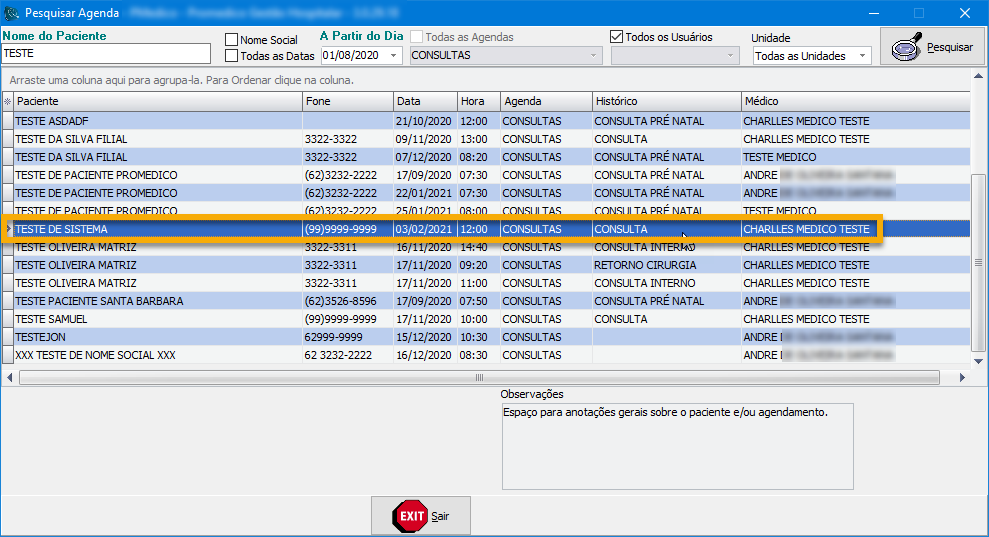This screenshot has height=537, width=989.
Task: Click the magnifying glass Pesquisar icon
Action: 908,47
